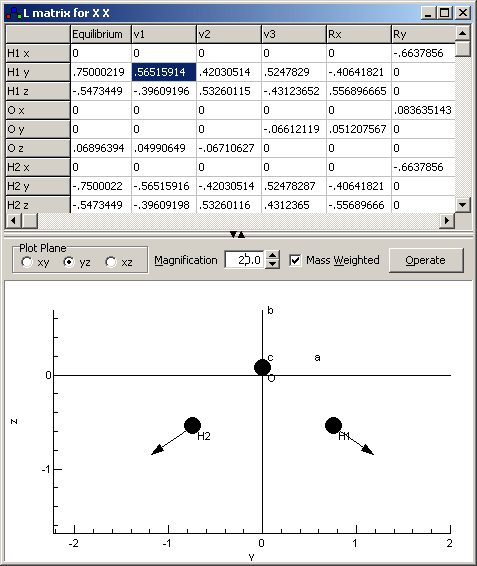This screenshot has height=566, width=477.
Task: Select the v1 column header
Action: pyautogui.click(x=164, y=34)
